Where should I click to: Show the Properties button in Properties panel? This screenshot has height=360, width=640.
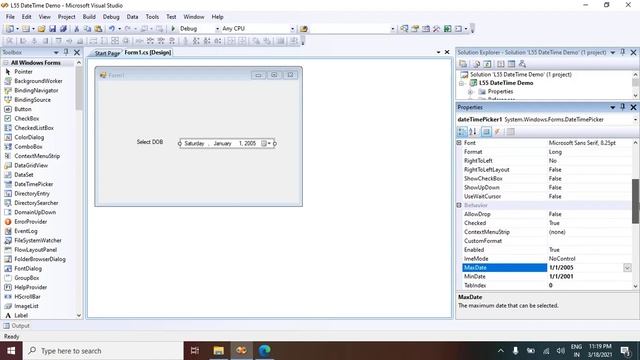pos(486,131)
